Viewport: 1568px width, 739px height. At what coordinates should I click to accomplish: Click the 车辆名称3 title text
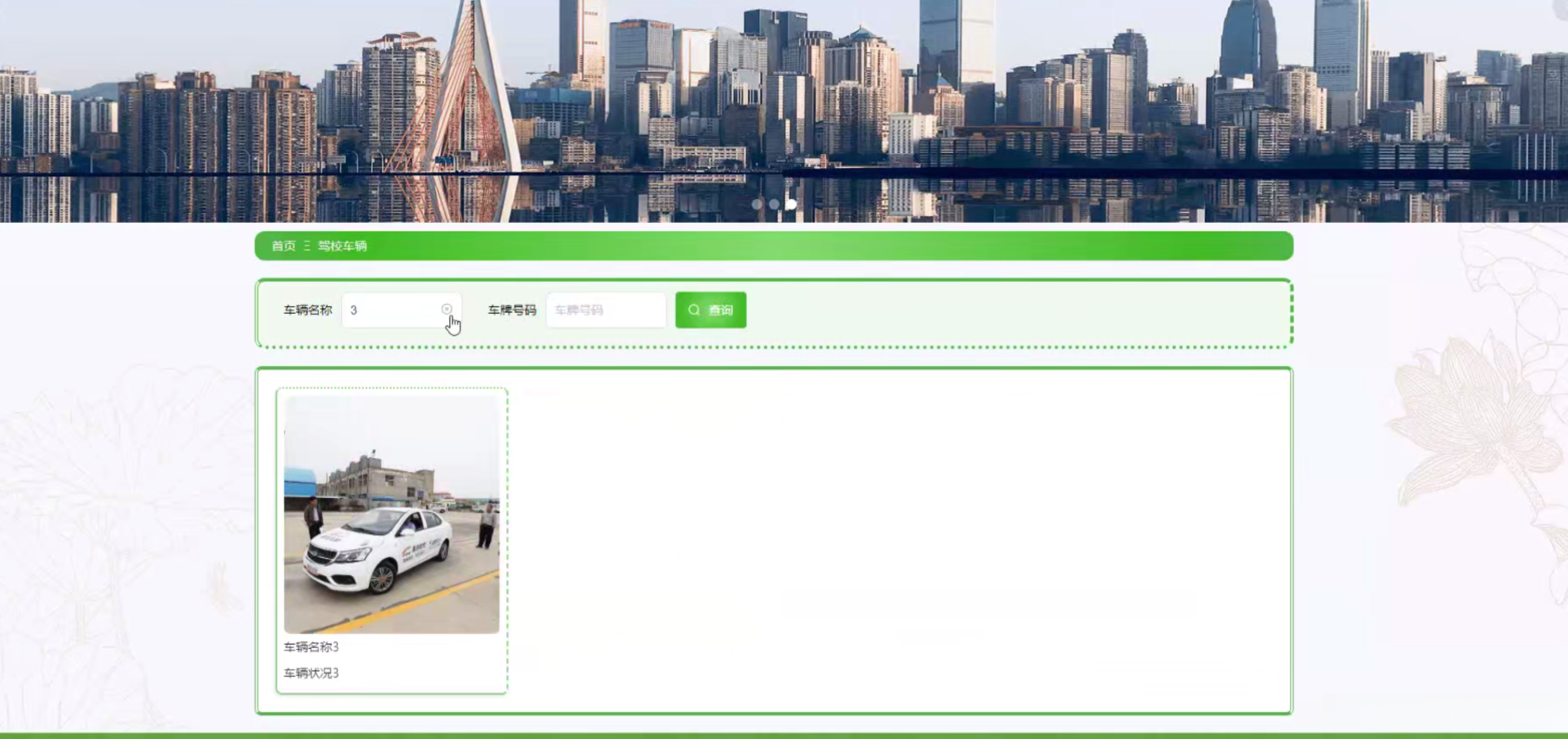click(x=311, y=646)
